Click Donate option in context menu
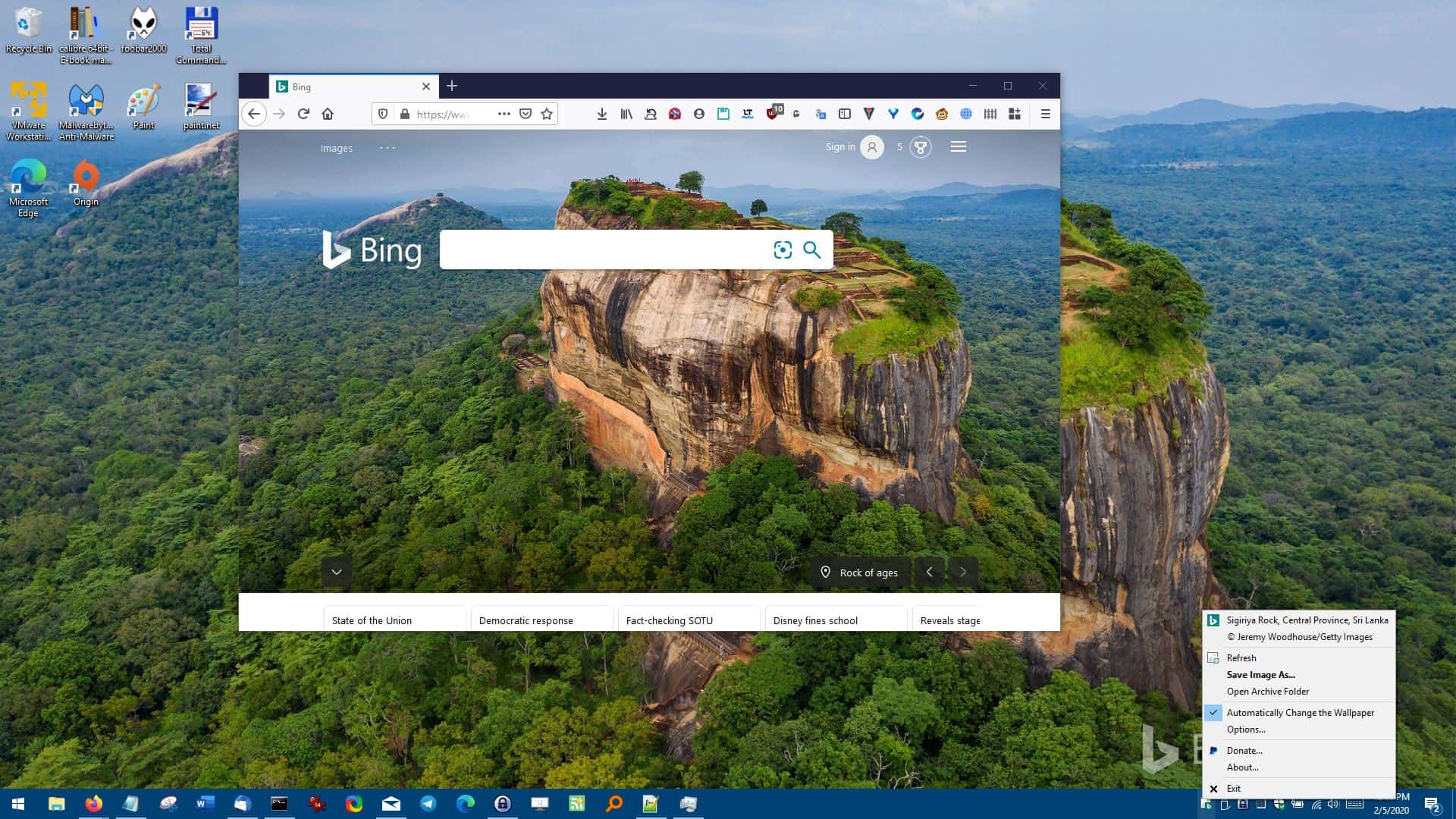1456x819 pixels. 1244,750
